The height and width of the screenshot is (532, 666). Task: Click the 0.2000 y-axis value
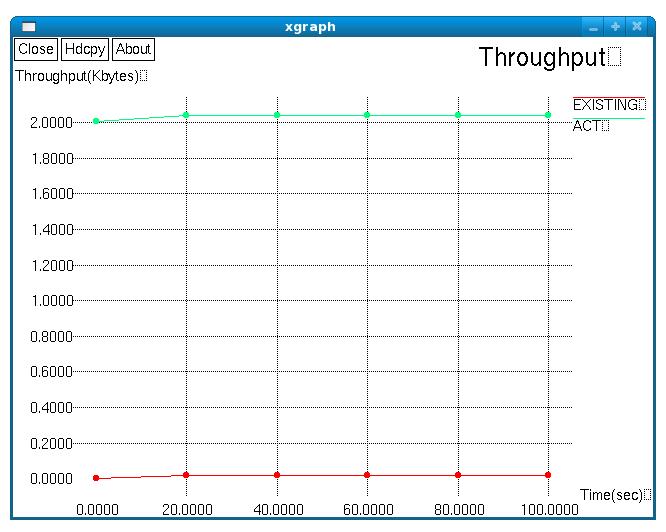click(51, 444)
